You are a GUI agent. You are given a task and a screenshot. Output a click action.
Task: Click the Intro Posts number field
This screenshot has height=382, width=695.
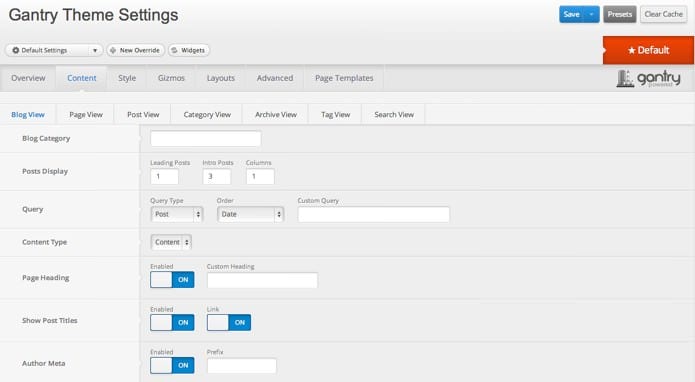pos(217,176)
